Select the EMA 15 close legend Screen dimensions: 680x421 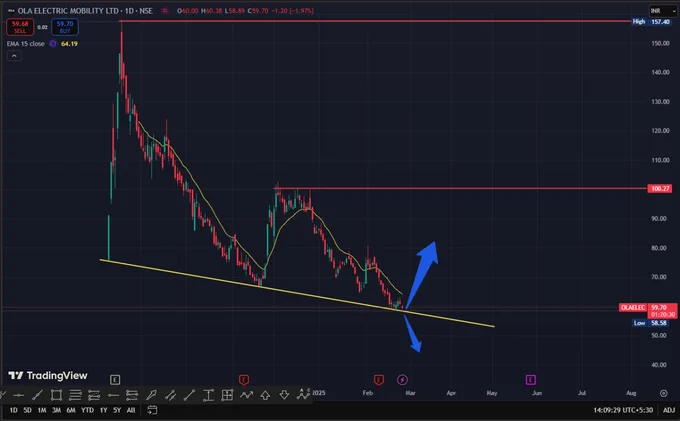pyautogui.click(x=26, y=44)
